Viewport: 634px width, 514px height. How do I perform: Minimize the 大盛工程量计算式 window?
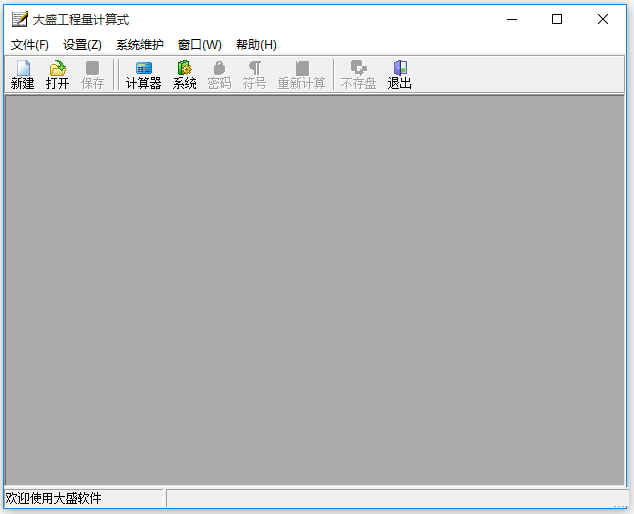point(512,19)
